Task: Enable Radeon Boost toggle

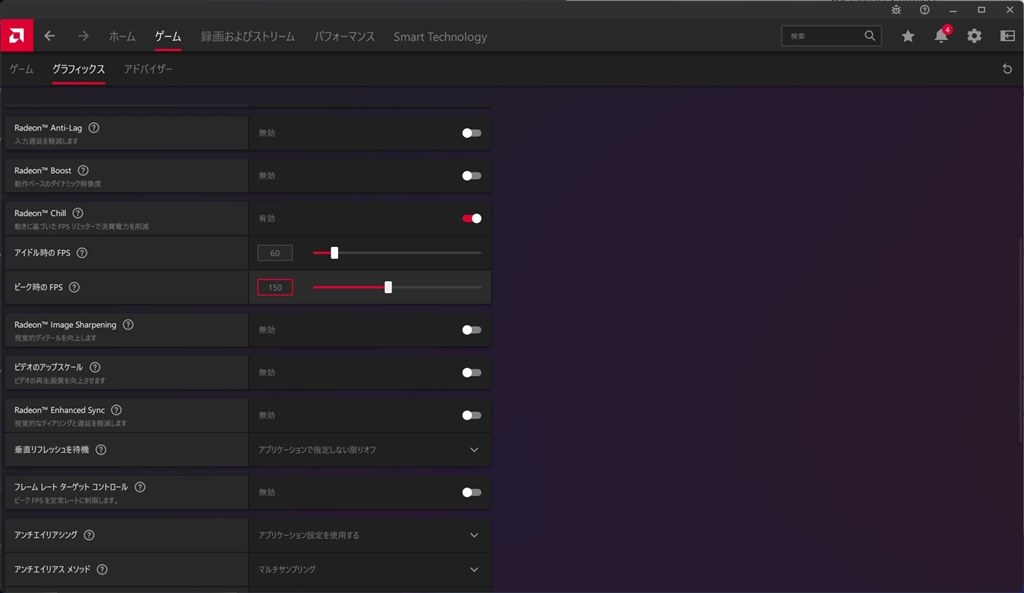Action: 472,176
